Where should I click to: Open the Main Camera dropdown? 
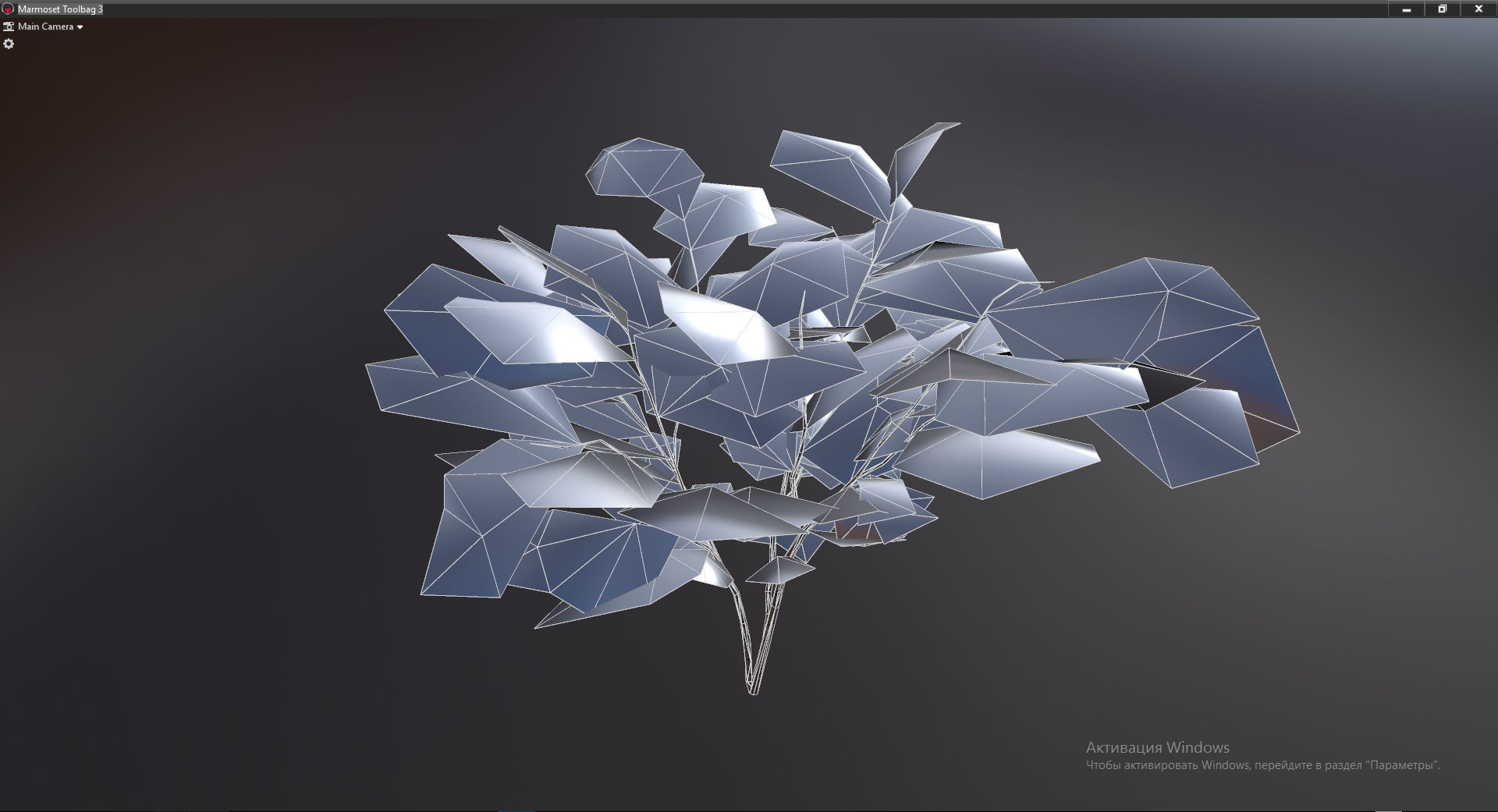click(51, 27)
